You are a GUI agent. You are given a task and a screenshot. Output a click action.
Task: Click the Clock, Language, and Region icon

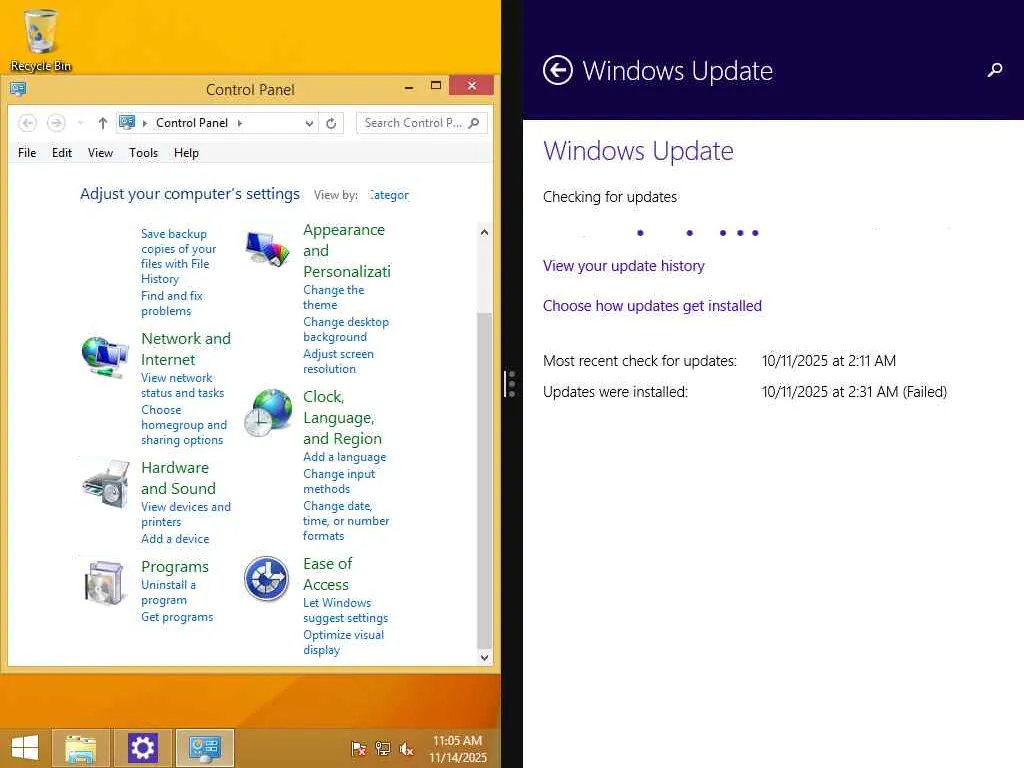click(x=268, y=413)
